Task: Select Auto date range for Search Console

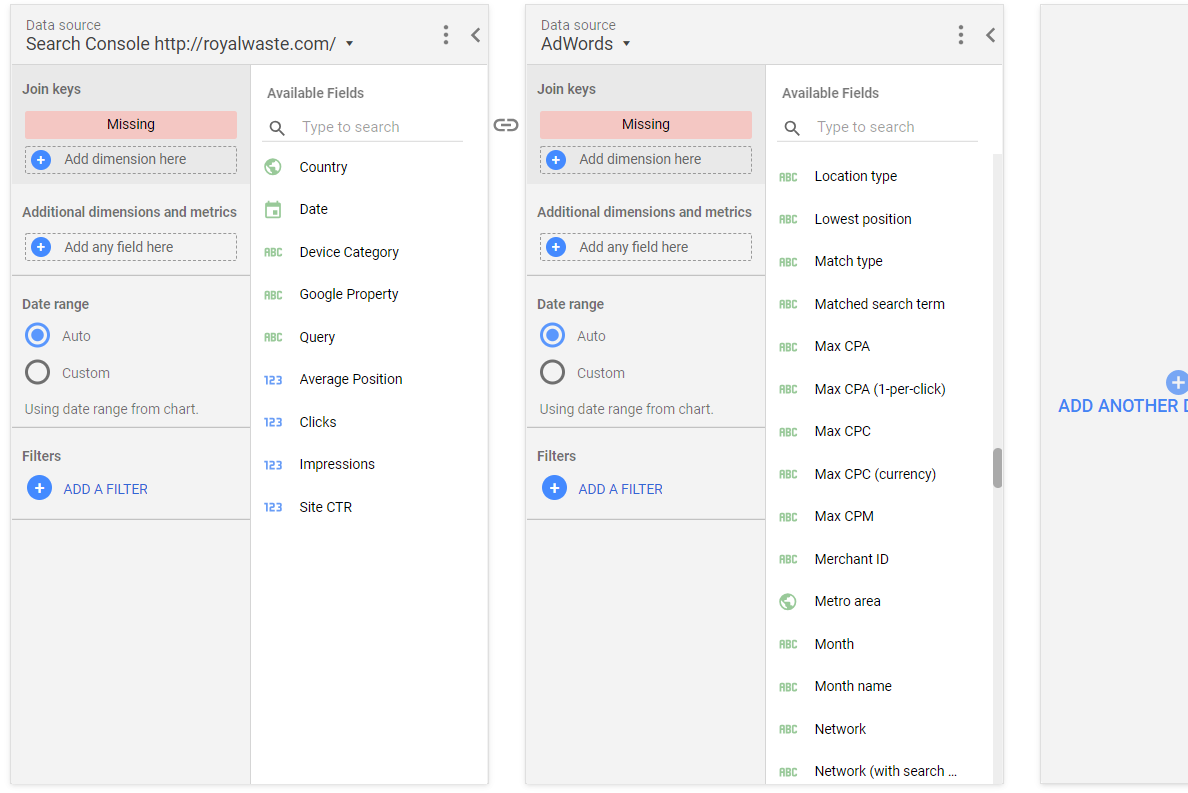Action: point(37,336)
